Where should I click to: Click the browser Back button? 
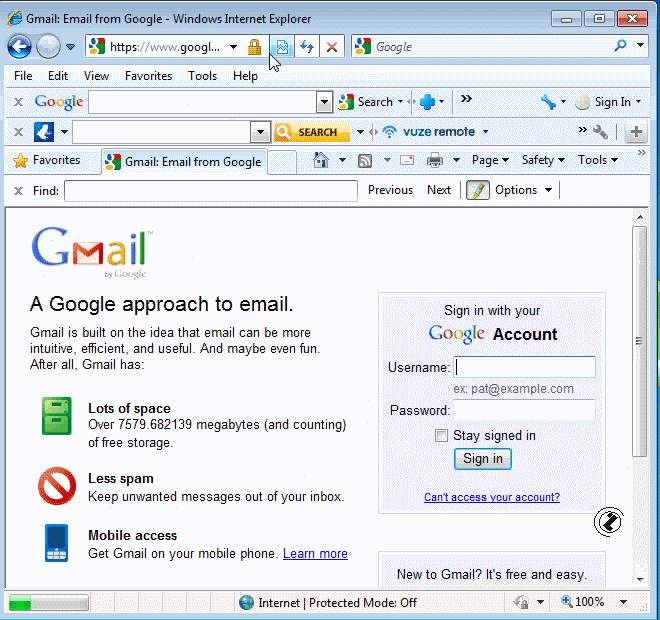(x=19, y=47)
